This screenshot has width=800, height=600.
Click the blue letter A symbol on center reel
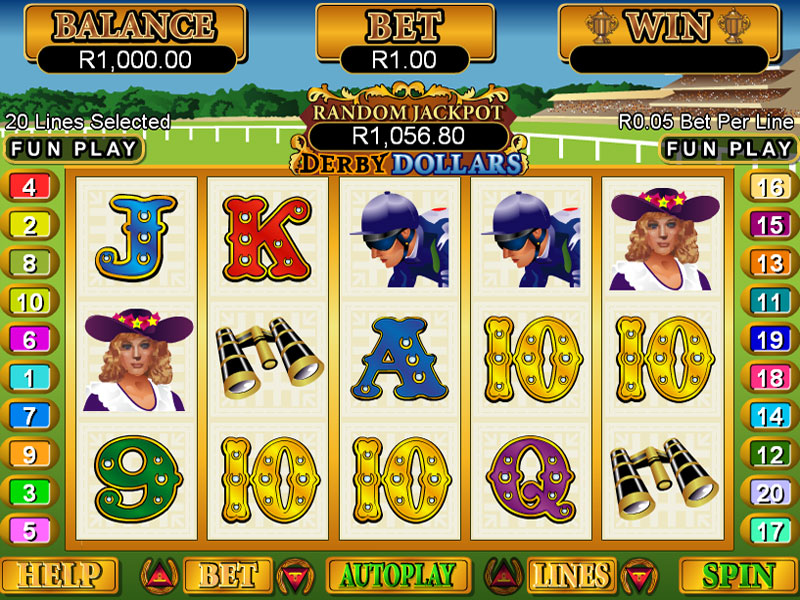[399, 359]
